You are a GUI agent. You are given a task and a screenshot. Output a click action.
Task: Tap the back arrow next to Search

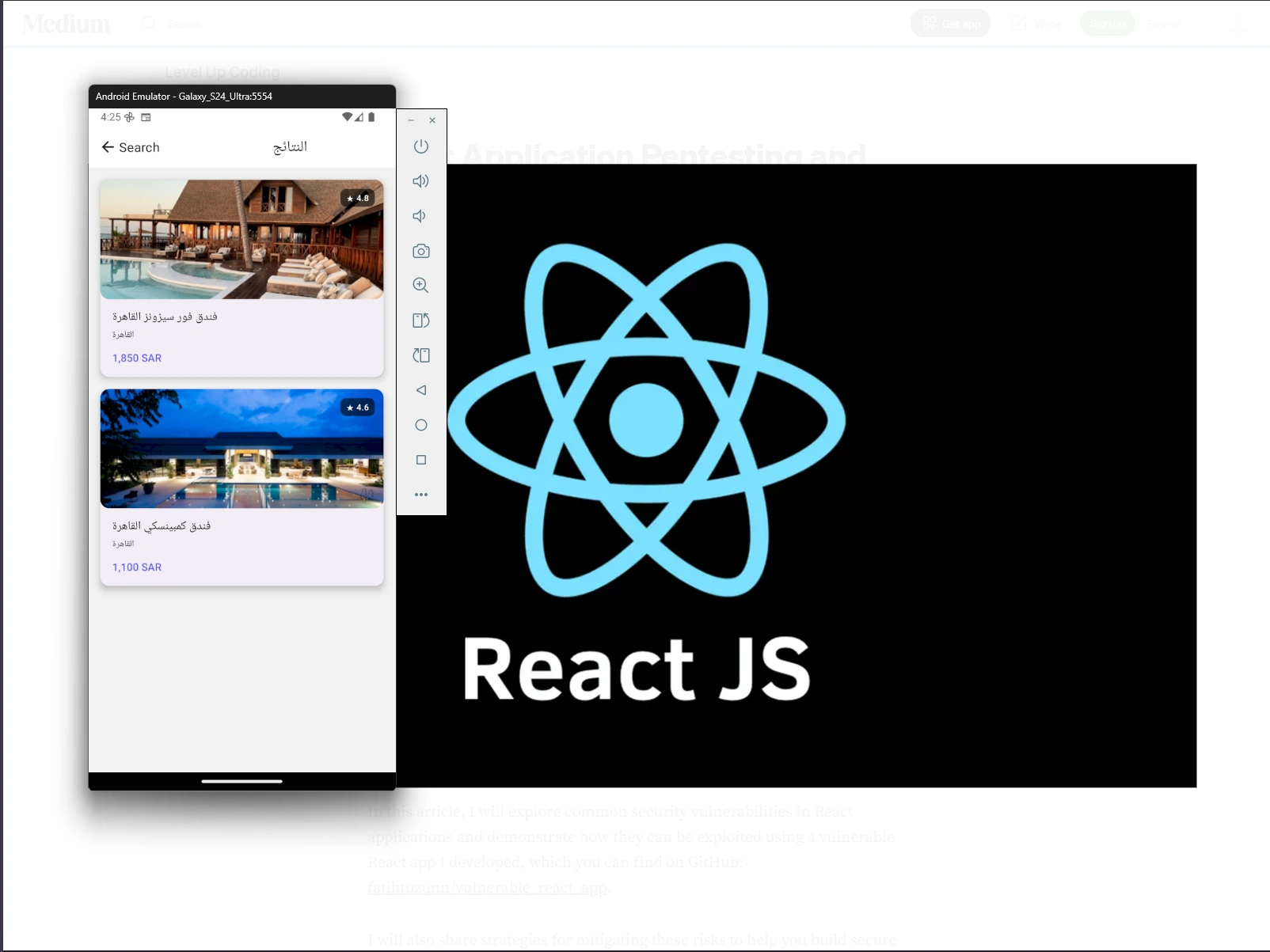pyautogui.click(x=108, y=146)
